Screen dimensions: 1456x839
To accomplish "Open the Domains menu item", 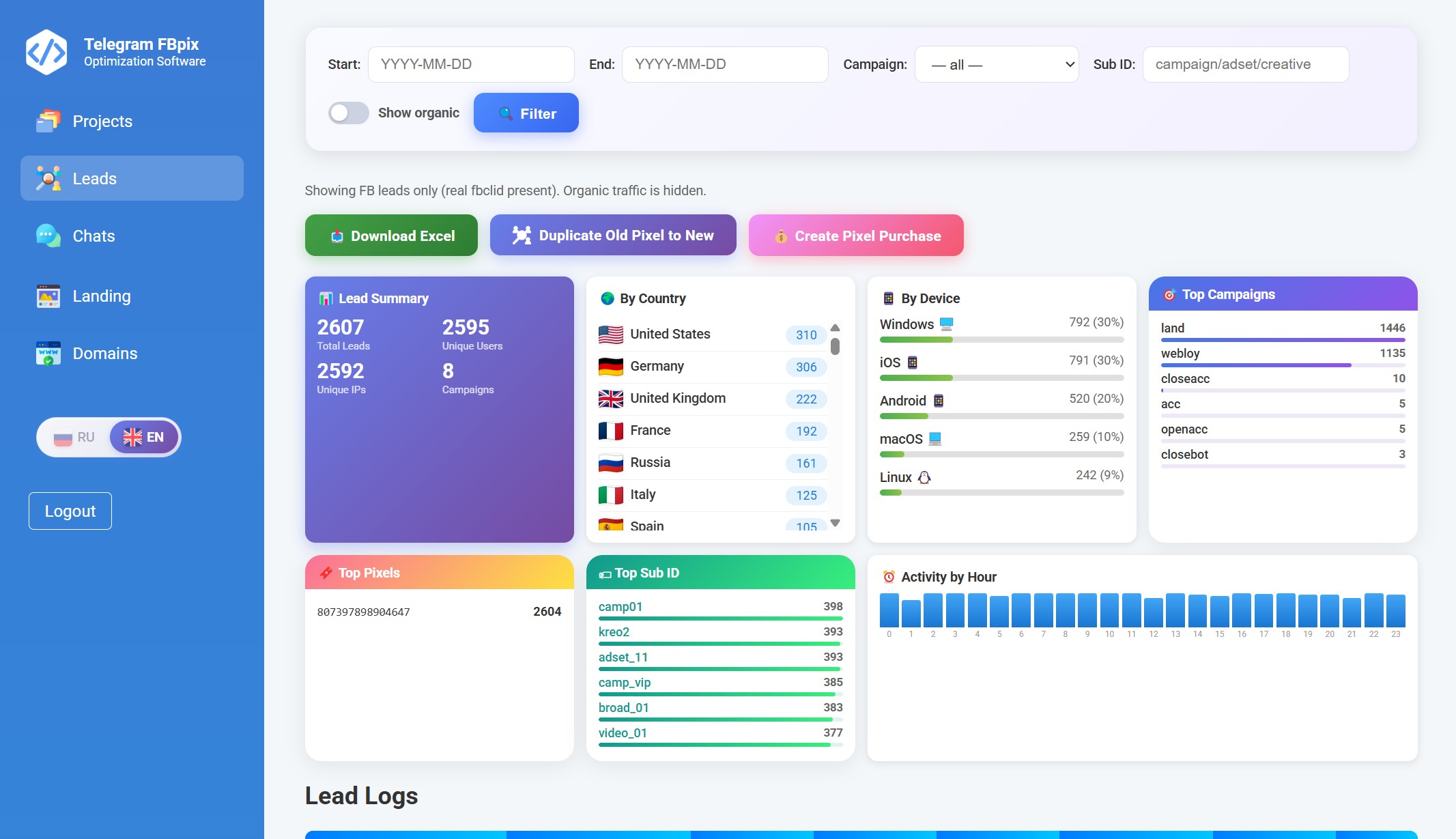I will [x=132, y=353].
